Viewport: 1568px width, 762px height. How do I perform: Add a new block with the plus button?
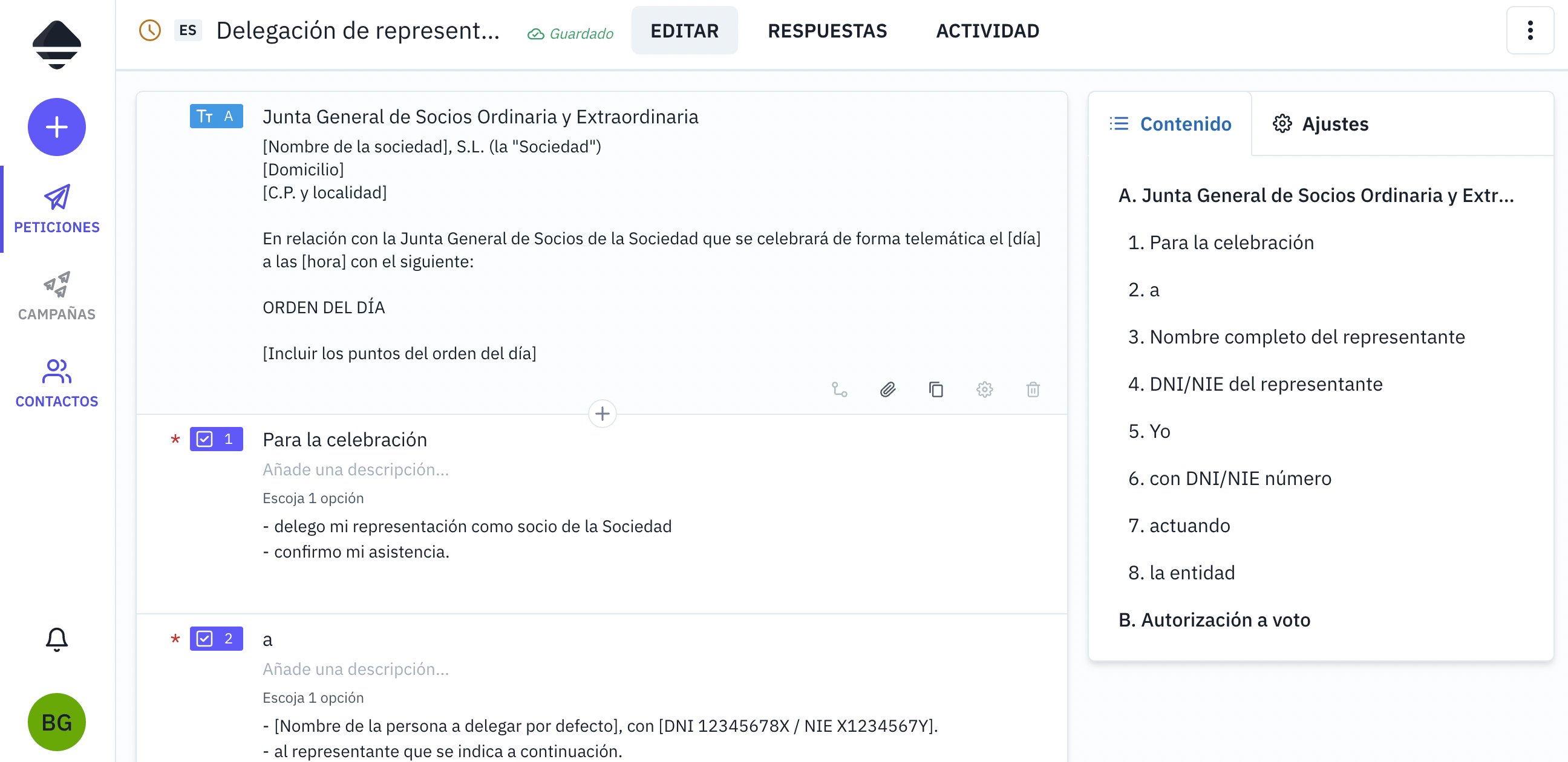click(602, 413)
